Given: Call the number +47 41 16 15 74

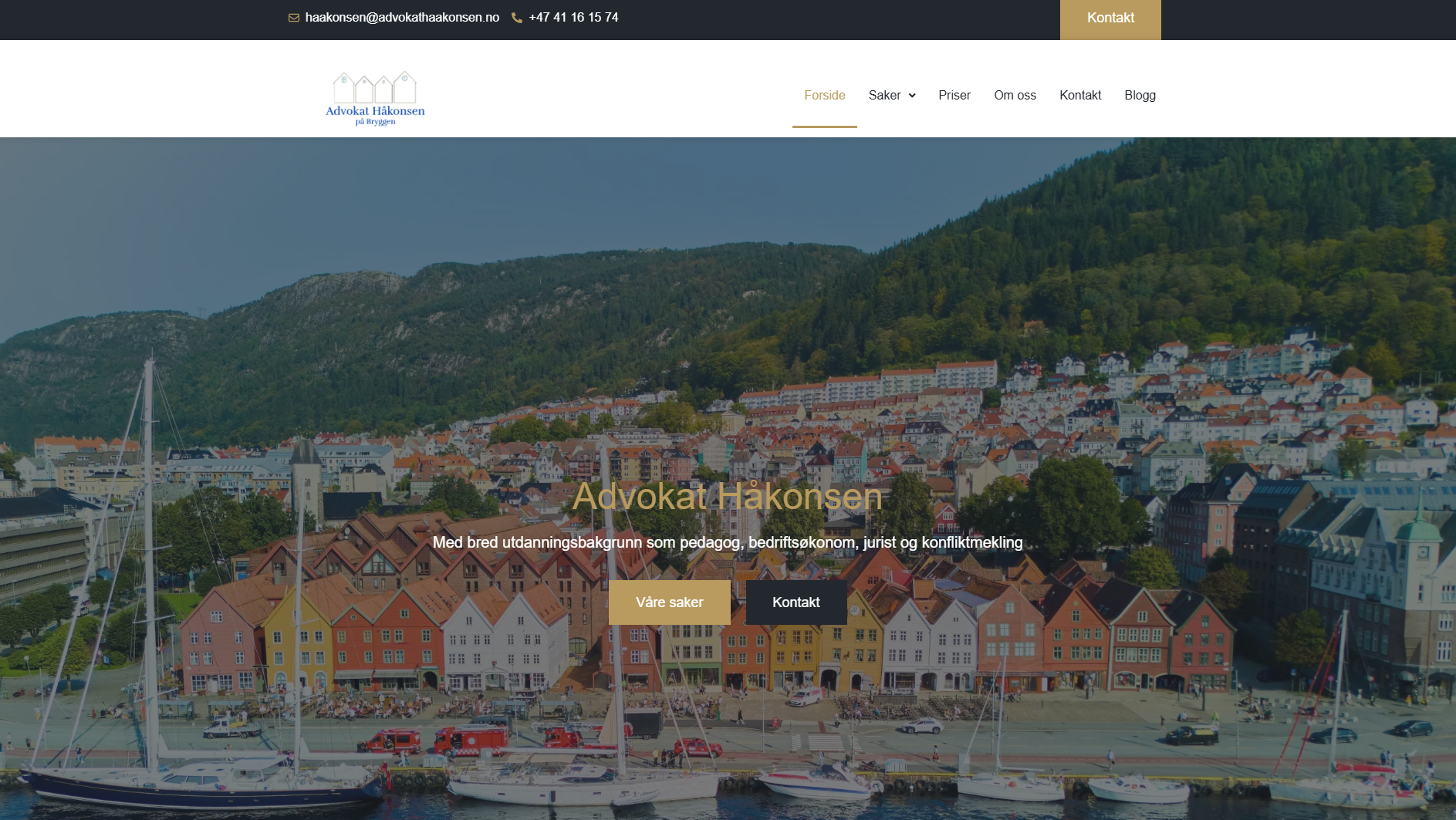Looking at the screenshot, I should click(573, 18).
